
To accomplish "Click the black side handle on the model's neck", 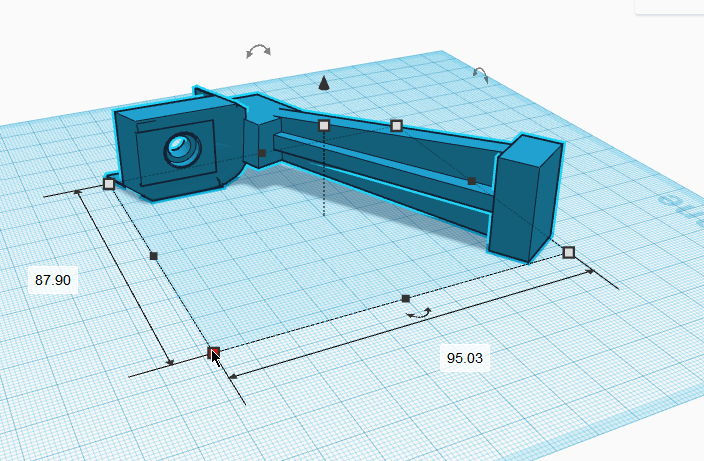I will click(262, 153).
